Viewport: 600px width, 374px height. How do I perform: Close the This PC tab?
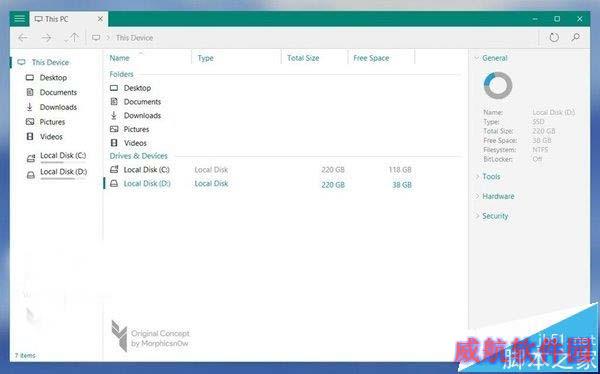pyautogui.click(x=100, y=19)
